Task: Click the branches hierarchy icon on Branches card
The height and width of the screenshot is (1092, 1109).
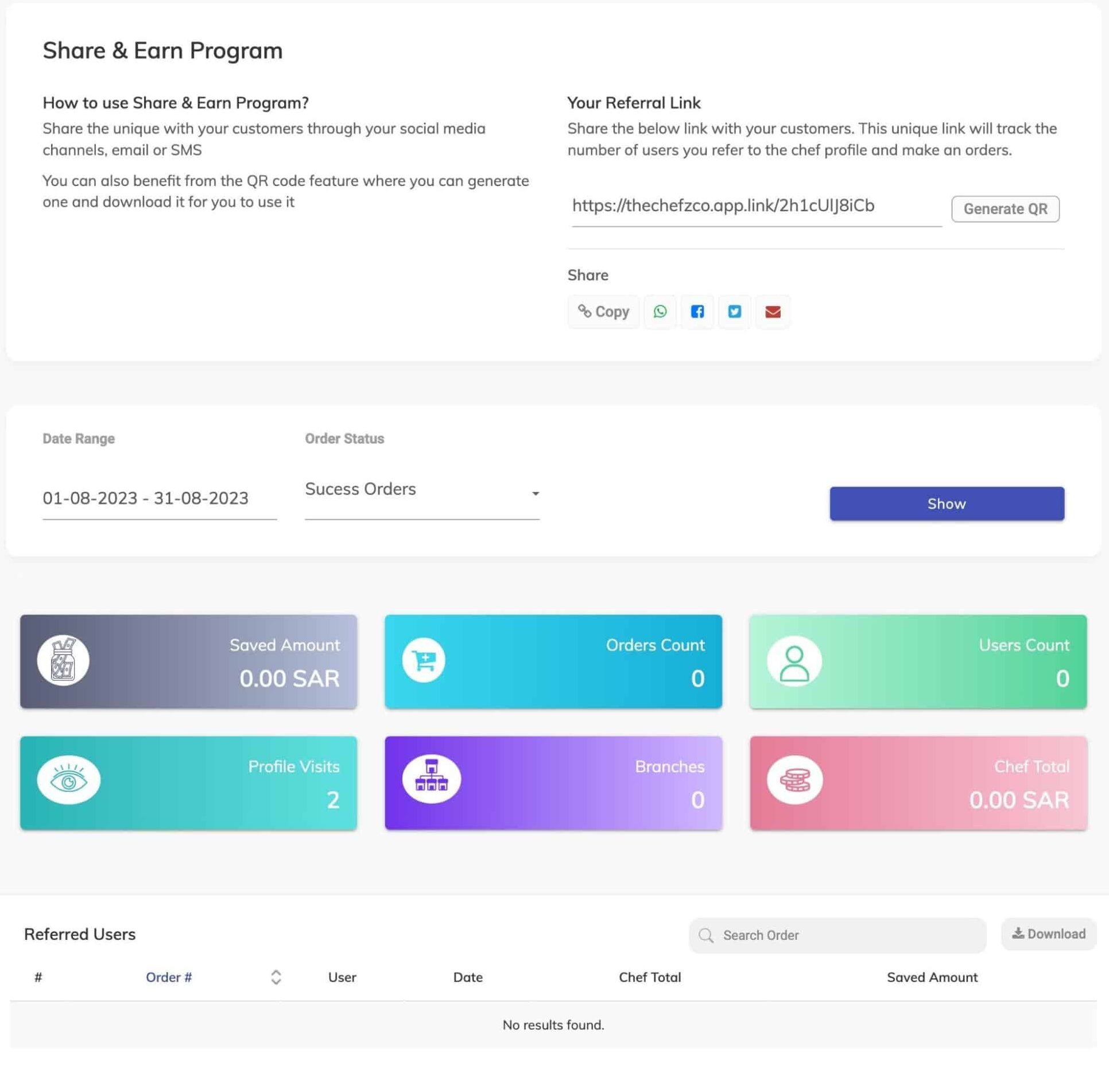Action: (x=432, y=779)
